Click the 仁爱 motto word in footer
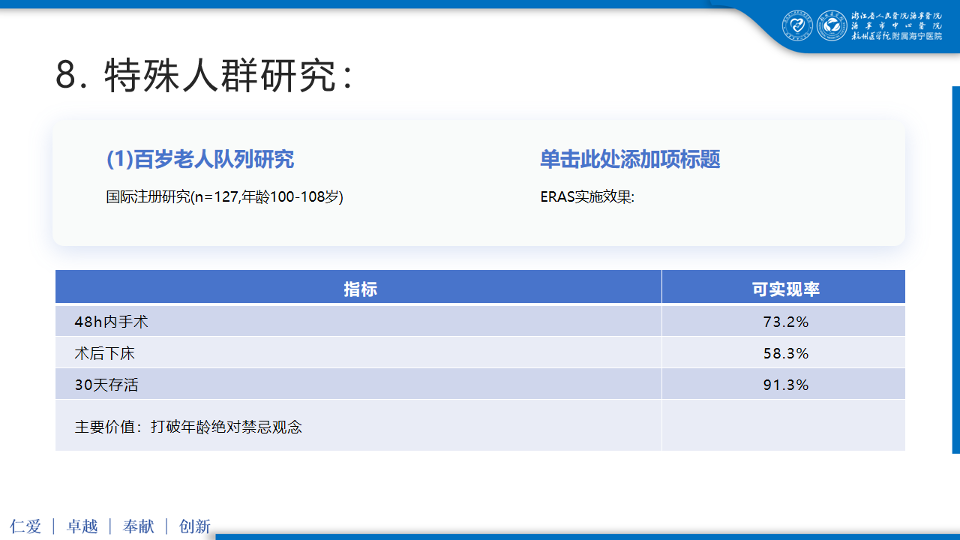The image size is (960, 540). click(x=26, y=526)
